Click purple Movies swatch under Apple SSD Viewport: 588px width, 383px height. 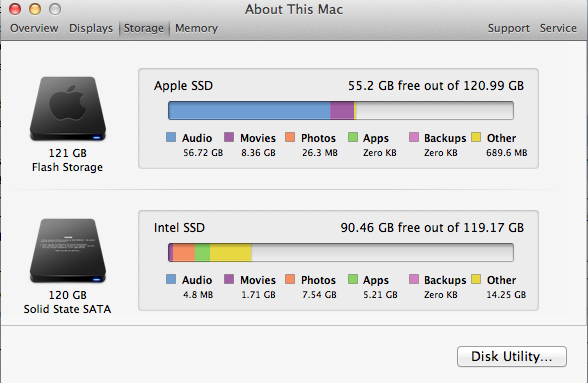click(229, 137)
